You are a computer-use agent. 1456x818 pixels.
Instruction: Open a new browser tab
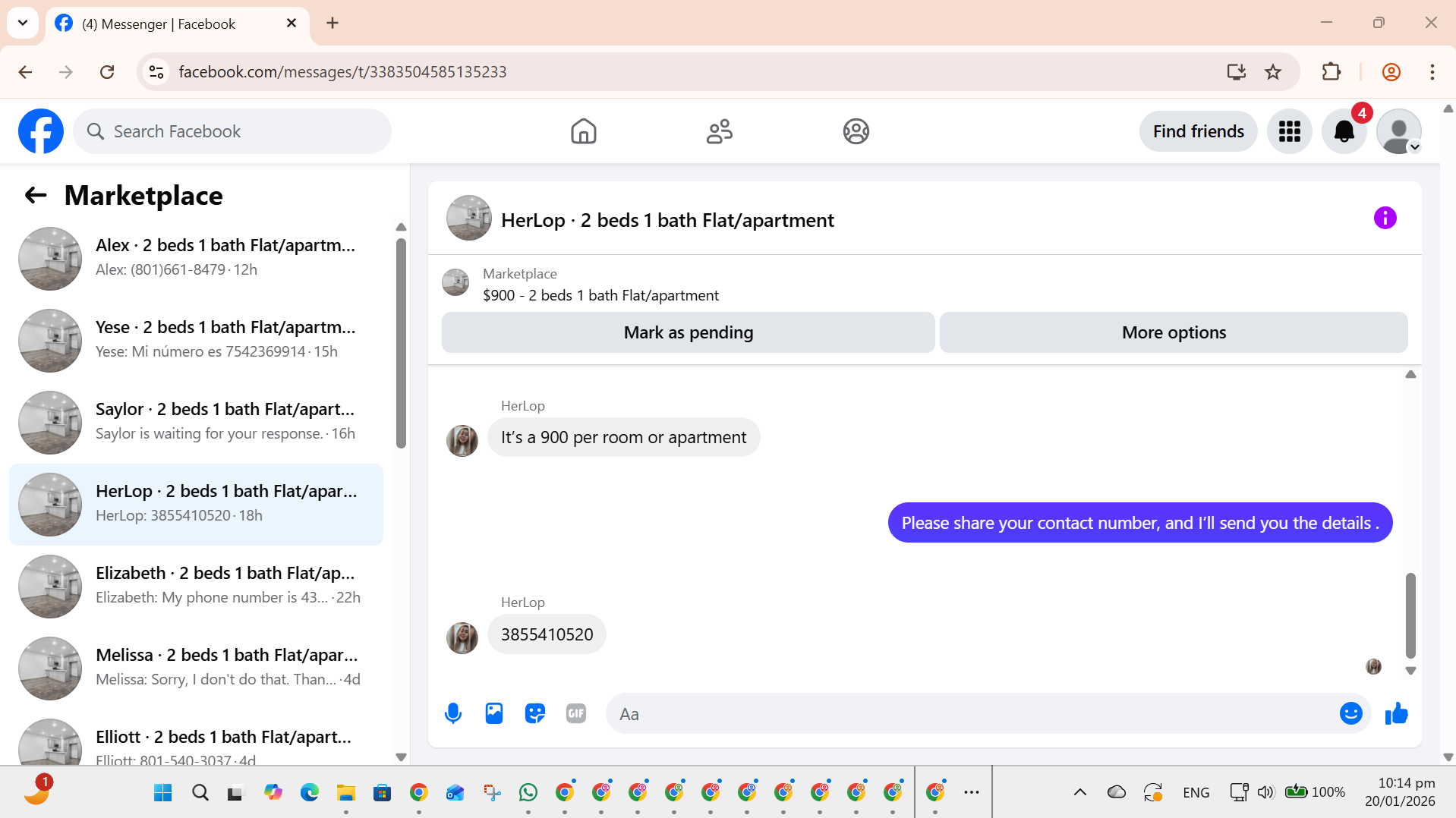point(332,24)
